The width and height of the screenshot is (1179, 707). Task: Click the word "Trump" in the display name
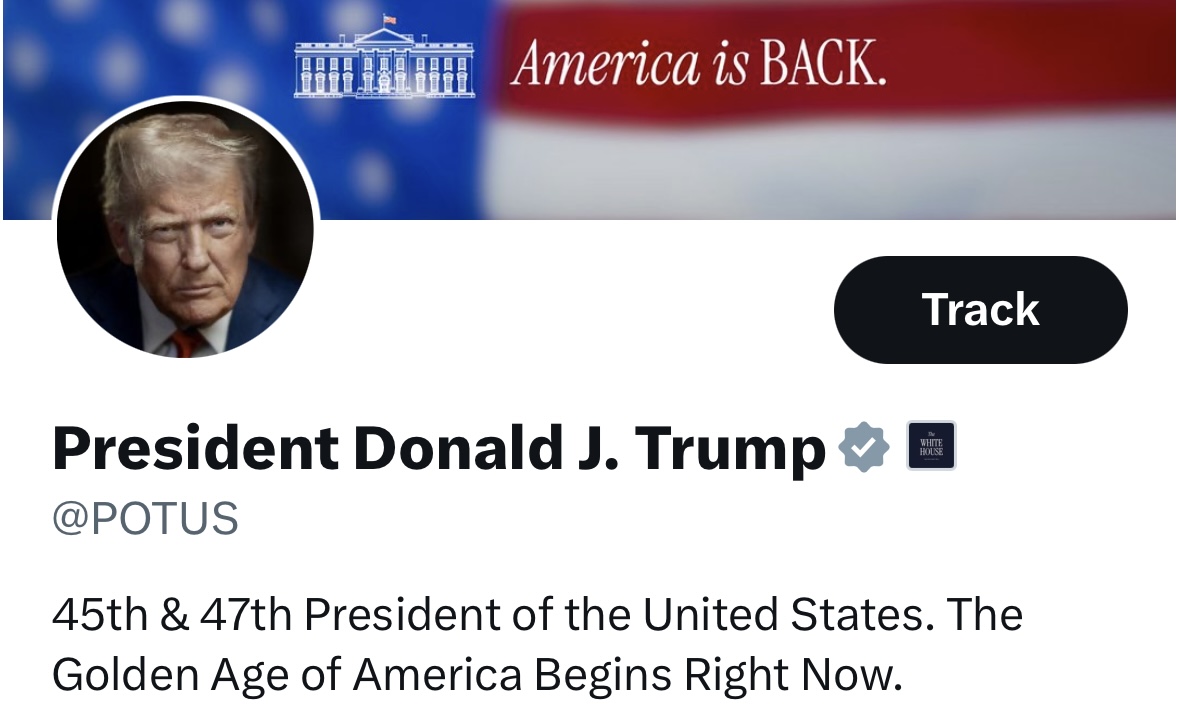coord(733,448)
